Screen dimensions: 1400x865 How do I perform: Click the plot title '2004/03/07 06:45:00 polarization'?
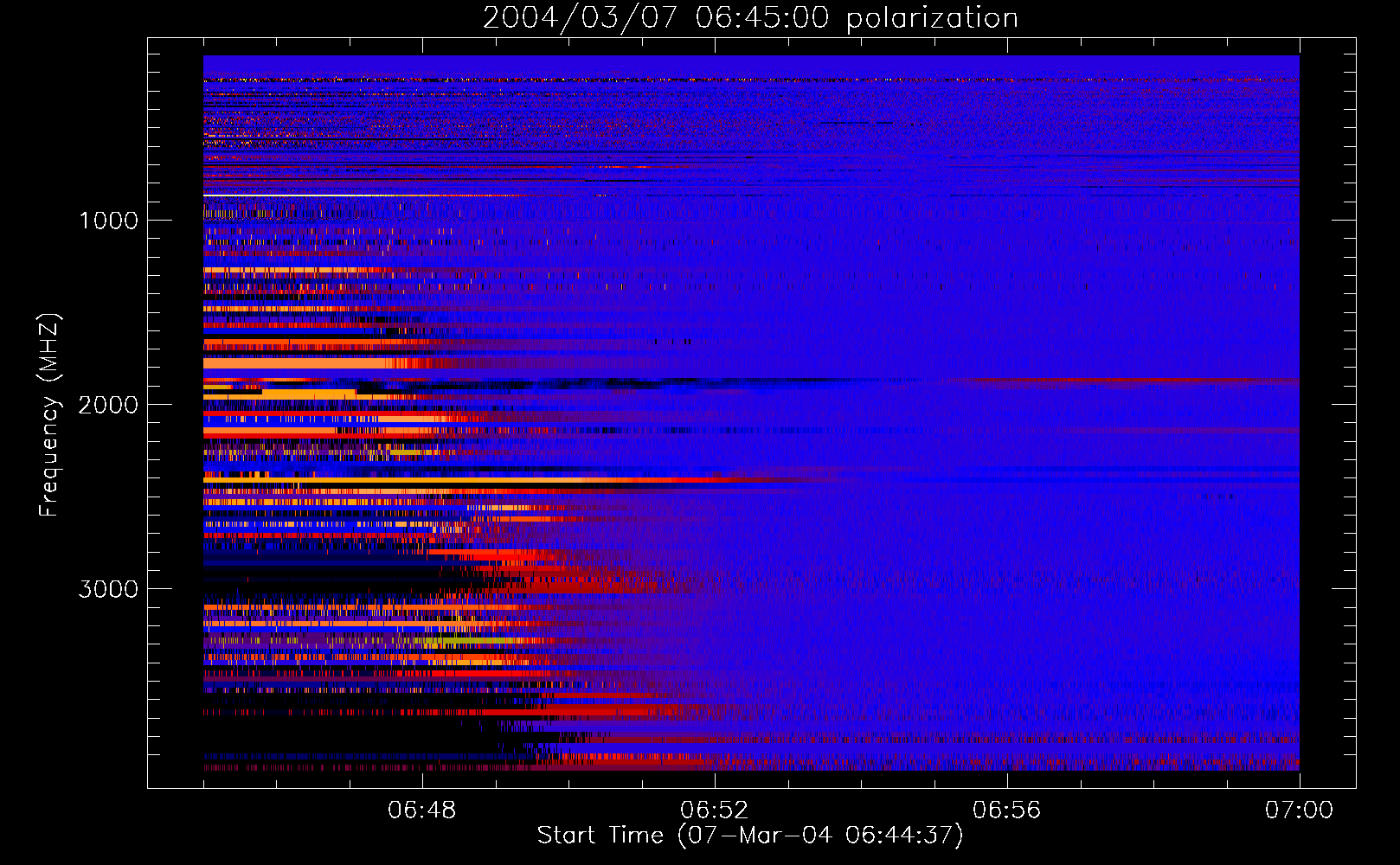[750, 17]
